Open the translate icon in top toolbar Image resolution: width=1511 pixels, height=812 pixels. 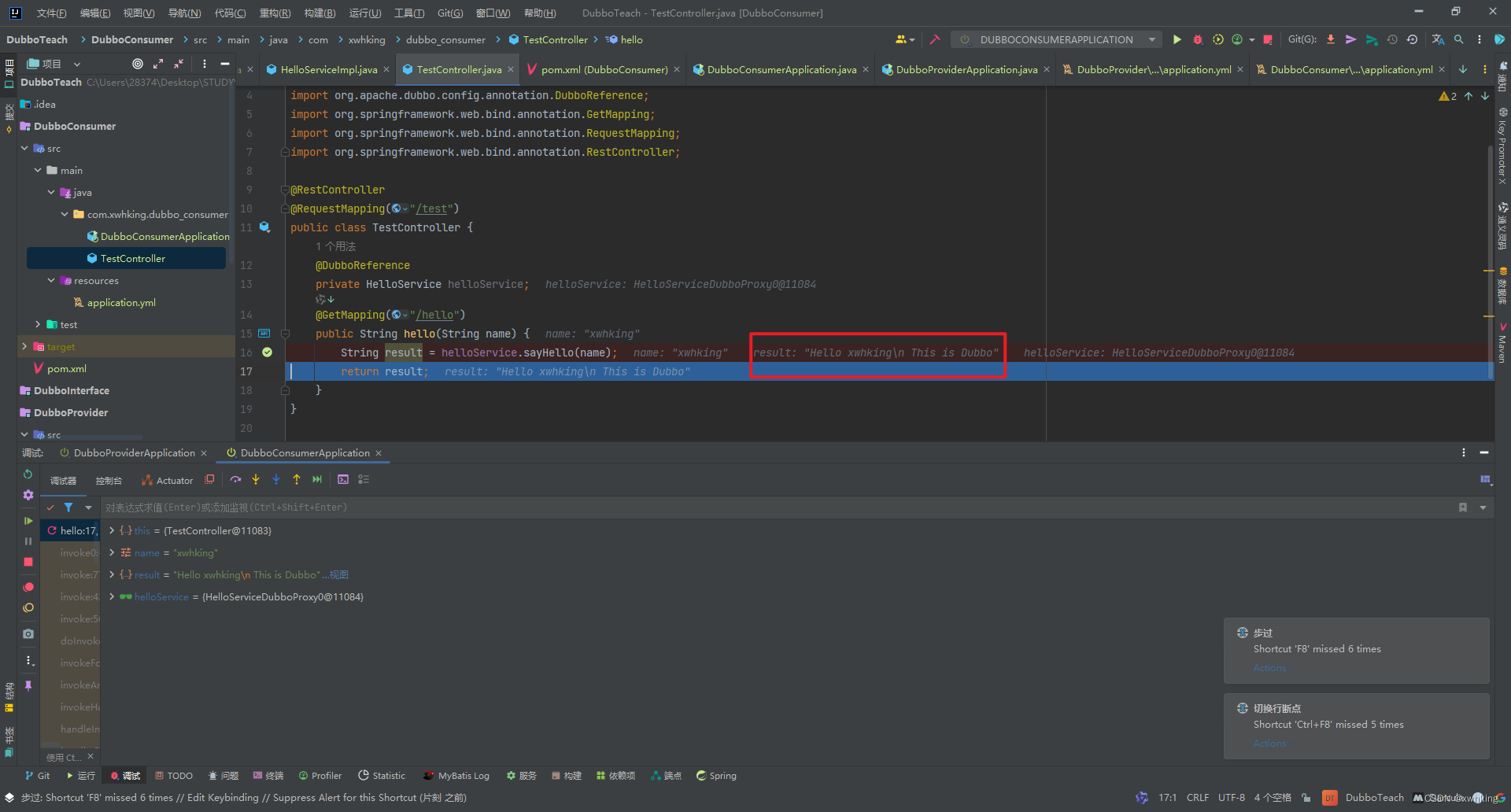coord(1438,39)
